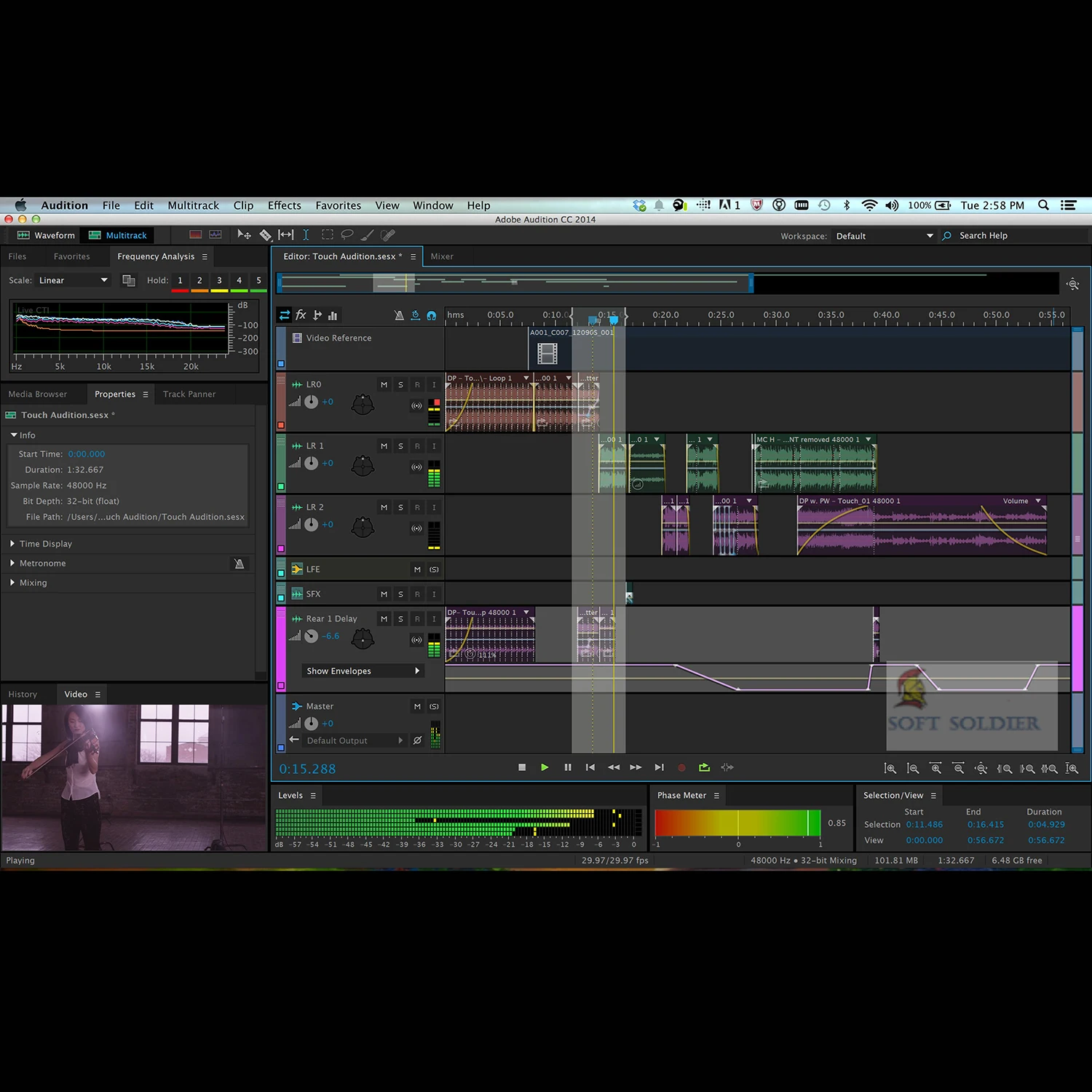Image resolution: width=1092 pixels, height=1092 pixels.
Task: Toggle Hold 1 in Frequency Analysis
Action: coord(180,280)
